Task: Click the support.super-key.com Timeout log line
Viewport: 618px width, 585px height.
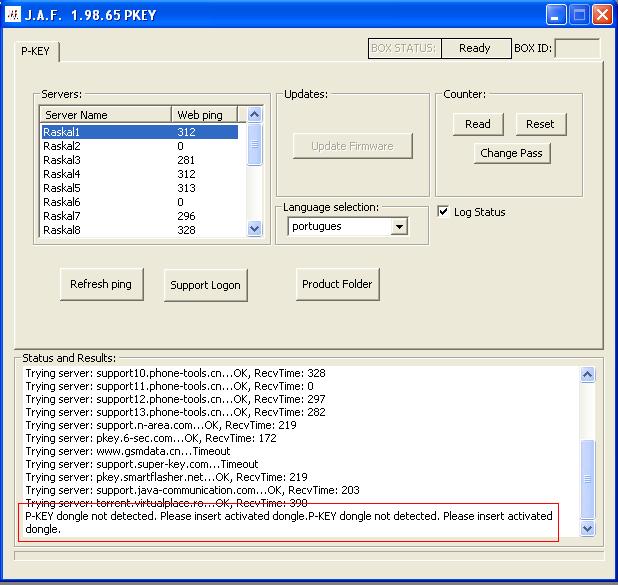Action: [x=142, y=464]
